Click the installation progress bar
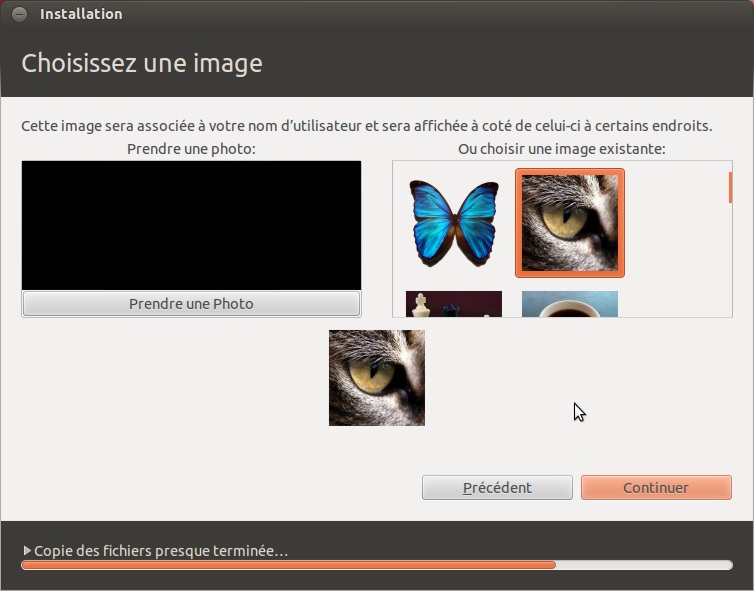The image size is (754, 591). [377, 565]
